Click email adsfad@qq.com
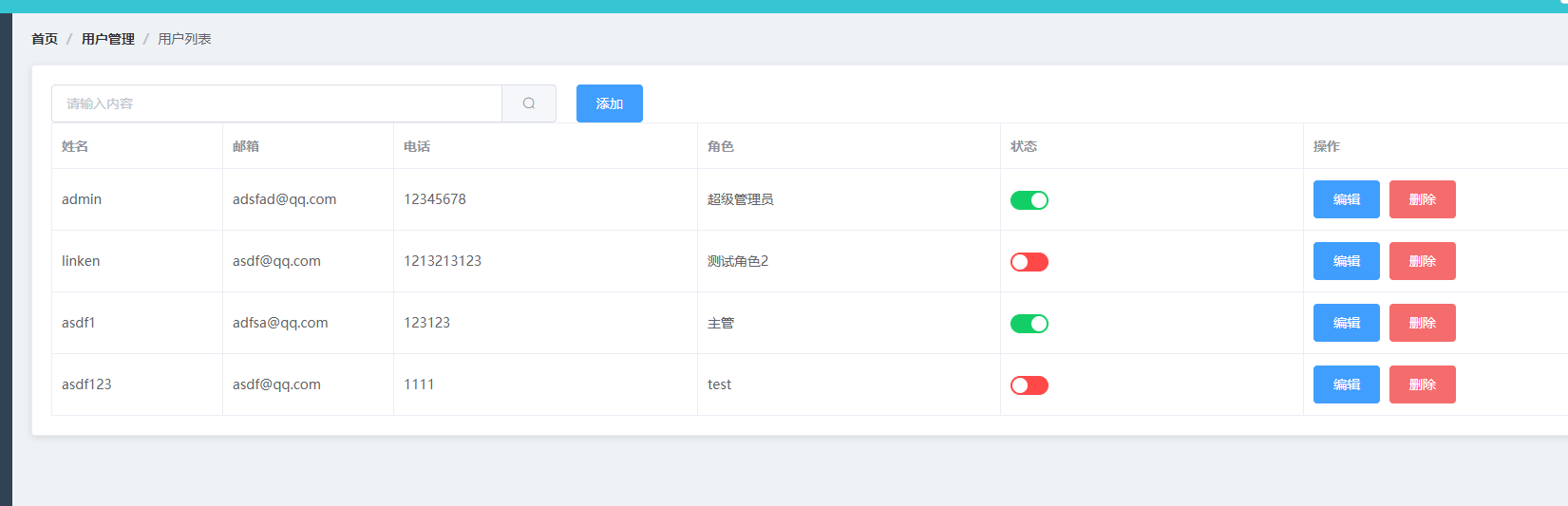The height and width of the screenshot is (506, 1568). pos(285,199)
